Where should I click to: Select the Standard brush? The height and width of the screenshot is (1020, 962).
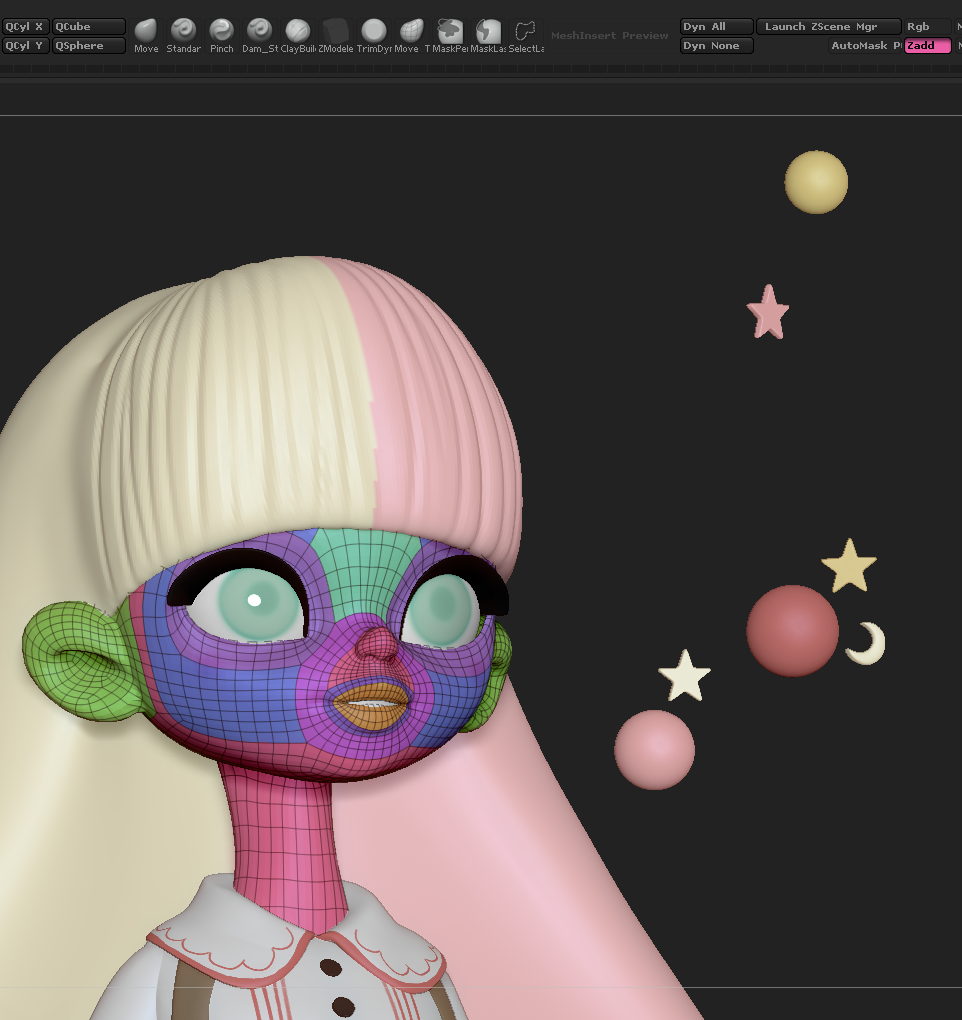click(x=183, y=36)
